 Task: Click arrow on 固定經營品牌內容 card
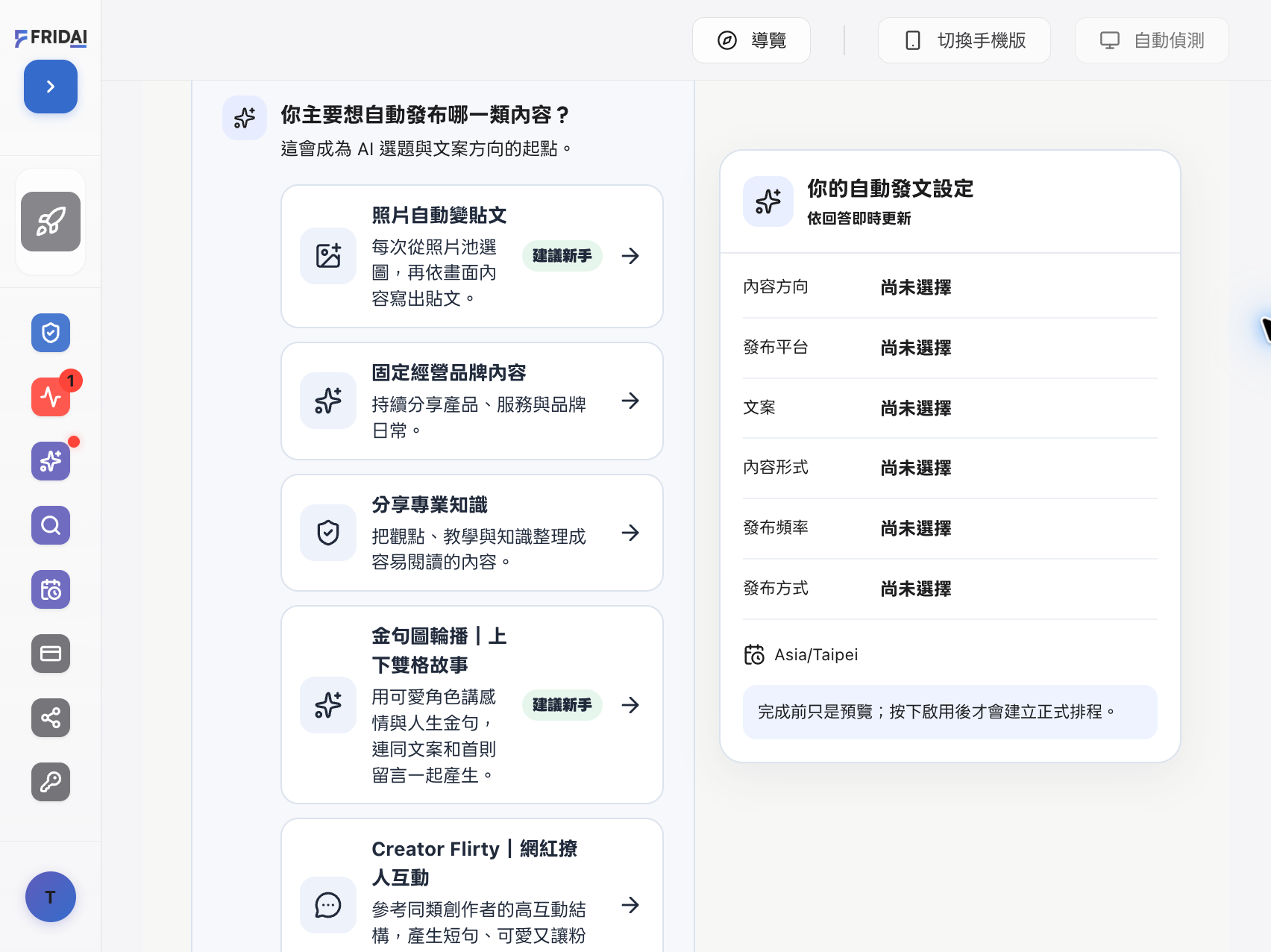[630, 401]
